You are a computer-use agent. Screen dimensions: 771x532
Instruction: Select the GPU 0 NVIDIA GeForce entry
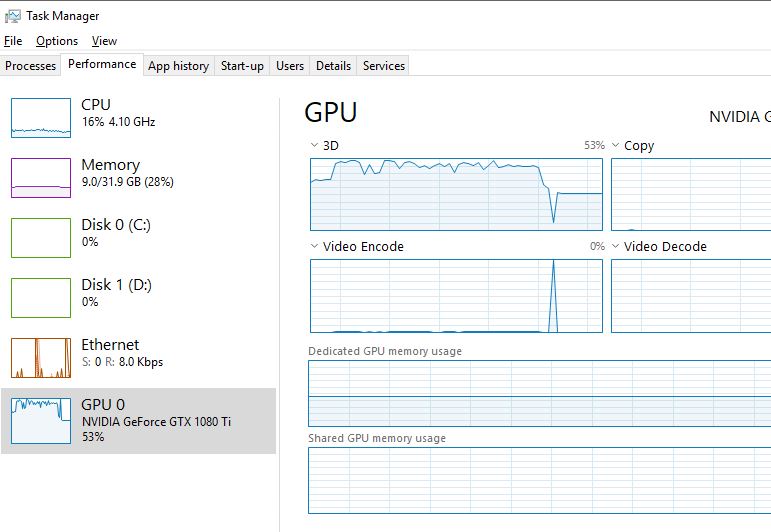click(x=139, y=421)
